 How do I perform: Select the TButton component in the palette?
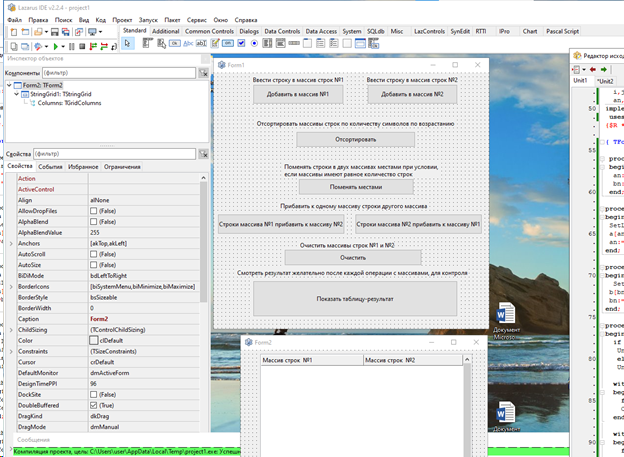point(173,44)
